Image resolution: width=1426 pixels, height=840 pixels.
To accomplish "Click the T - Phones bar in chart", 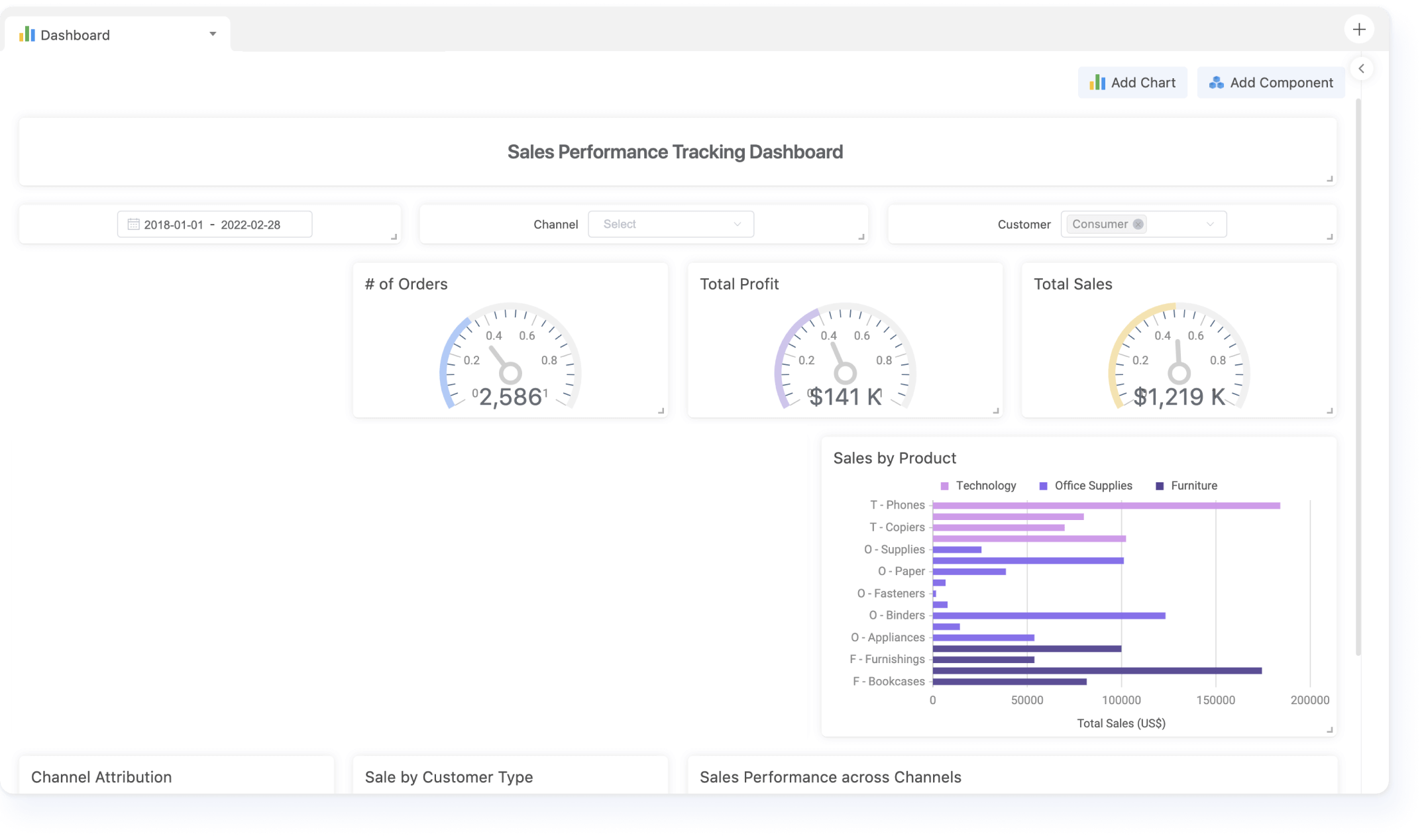I will 1105,505.
